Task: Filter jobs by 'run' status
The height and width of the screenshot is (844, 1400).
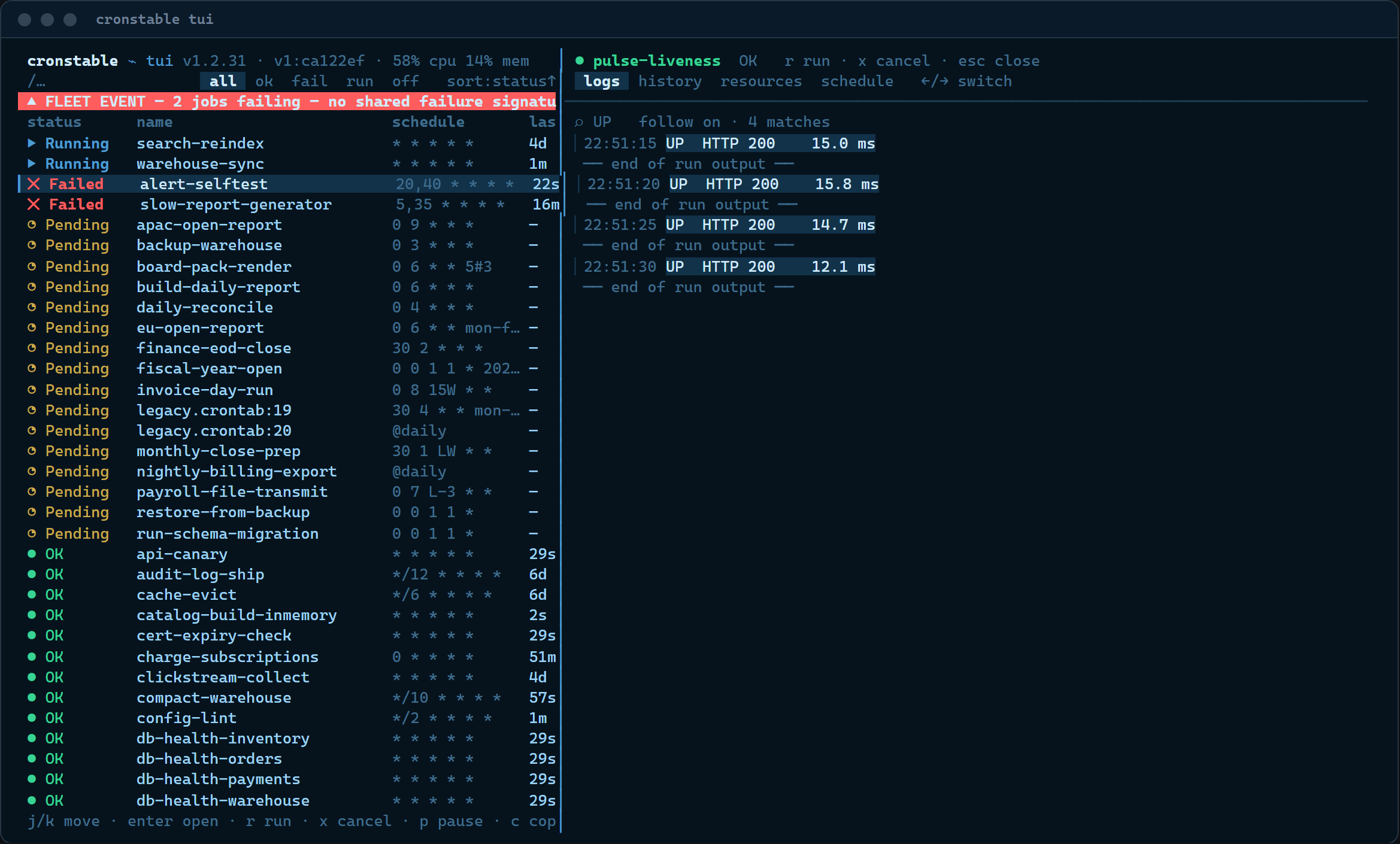Action: 359,81
